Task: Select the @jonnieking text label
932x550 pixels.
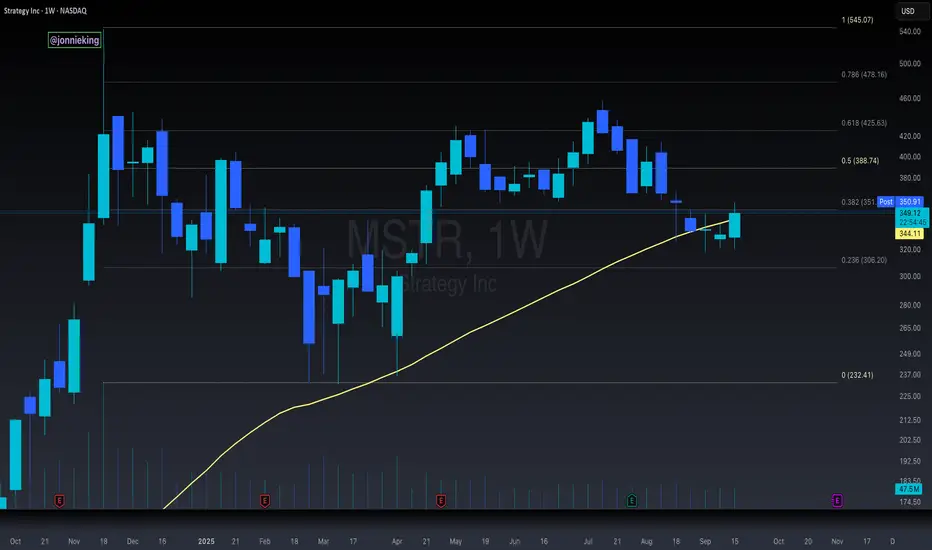Action: click(x=74, y=40)
